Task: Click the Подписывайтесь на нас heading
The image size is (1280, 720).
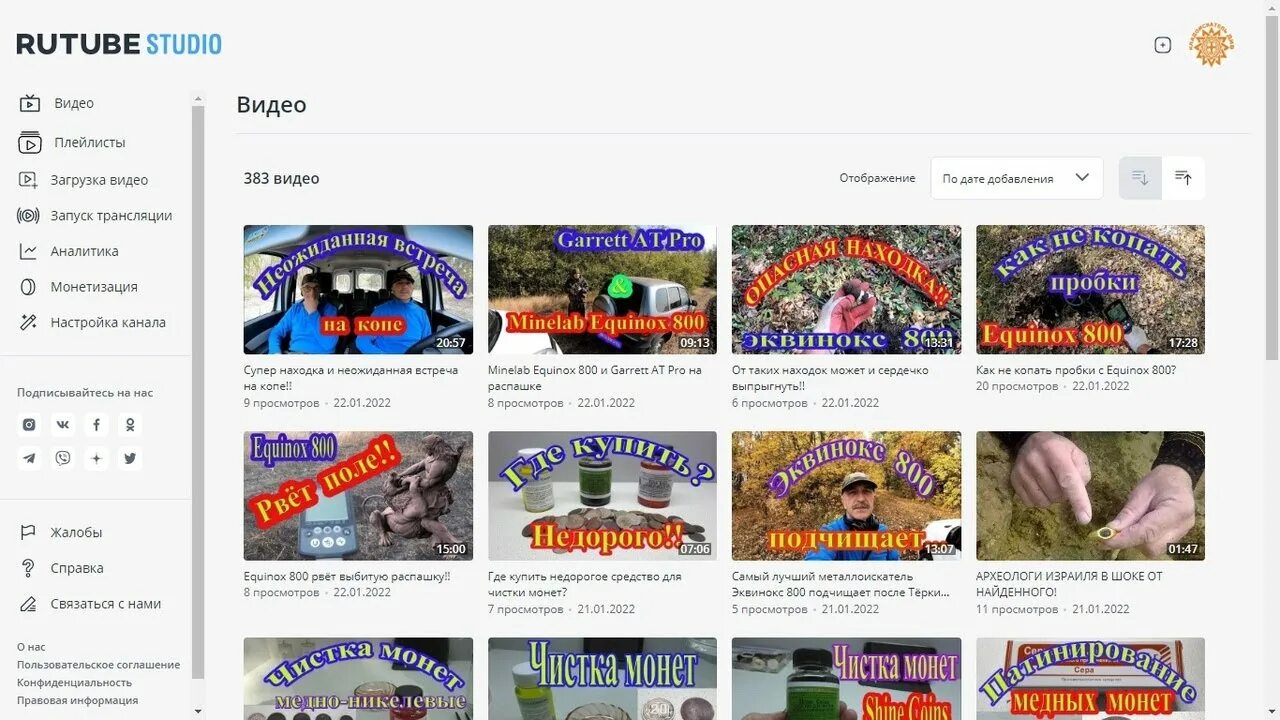Action: coord(85,393)
